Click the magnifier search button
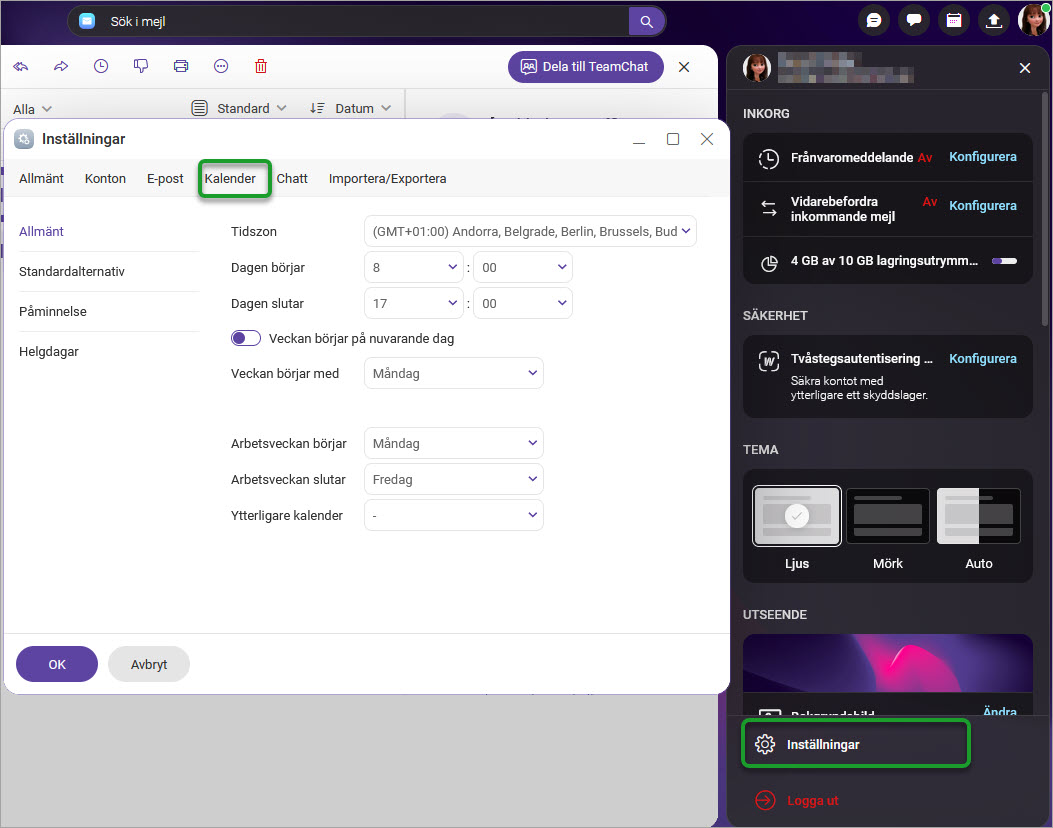 tap(646, 21)
